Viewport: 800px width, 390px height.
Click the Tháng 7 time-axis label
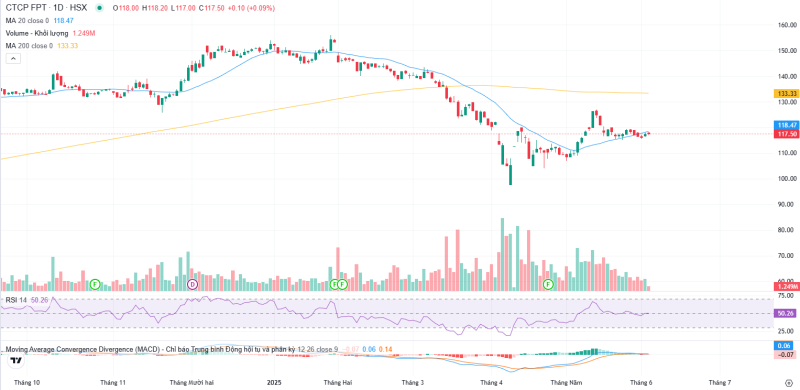coord(720,382)
